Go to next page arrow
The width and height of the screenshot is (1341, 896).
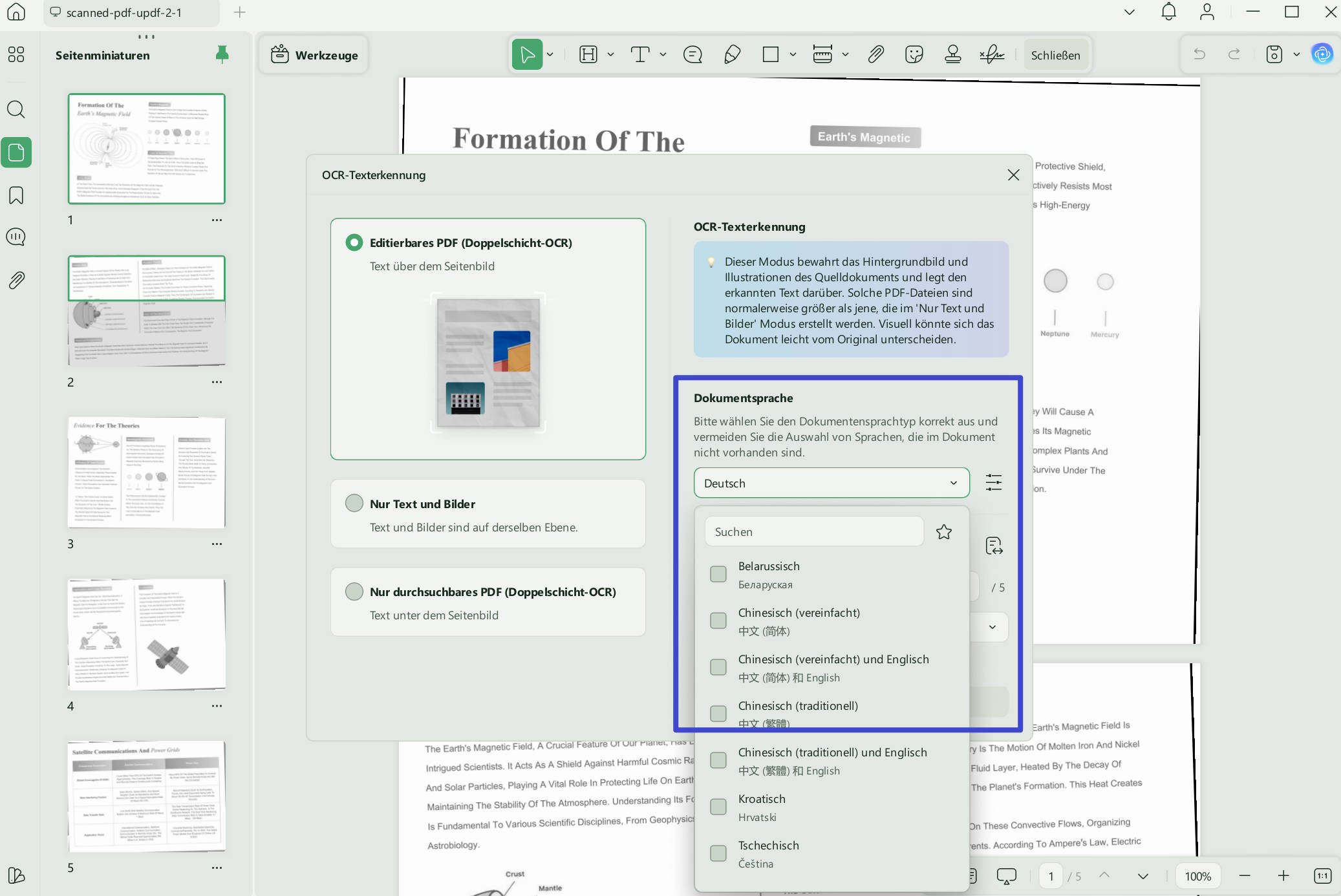(1143, 876)
